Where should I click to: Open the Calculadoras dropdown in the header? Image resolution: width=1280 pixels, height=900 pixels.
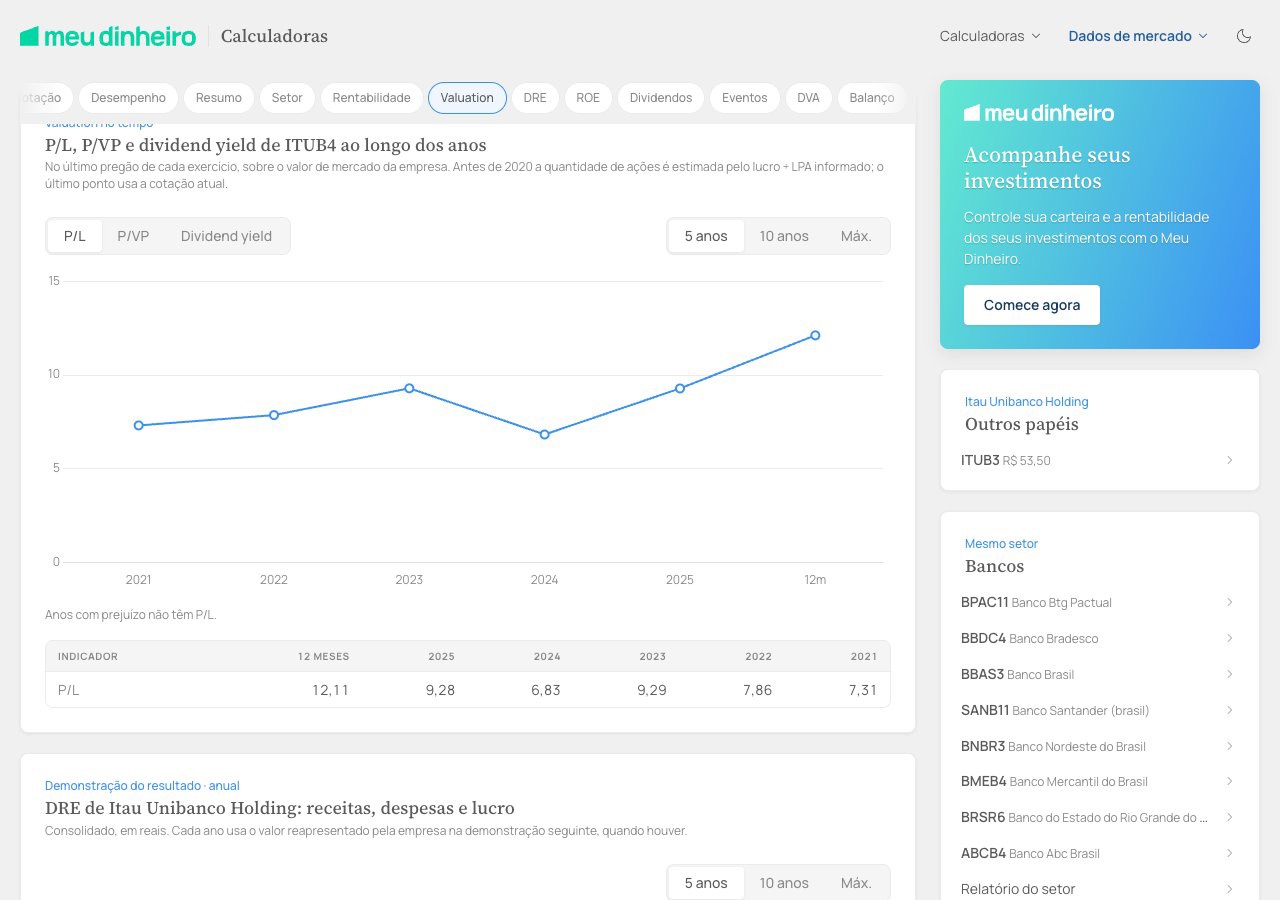990,36
